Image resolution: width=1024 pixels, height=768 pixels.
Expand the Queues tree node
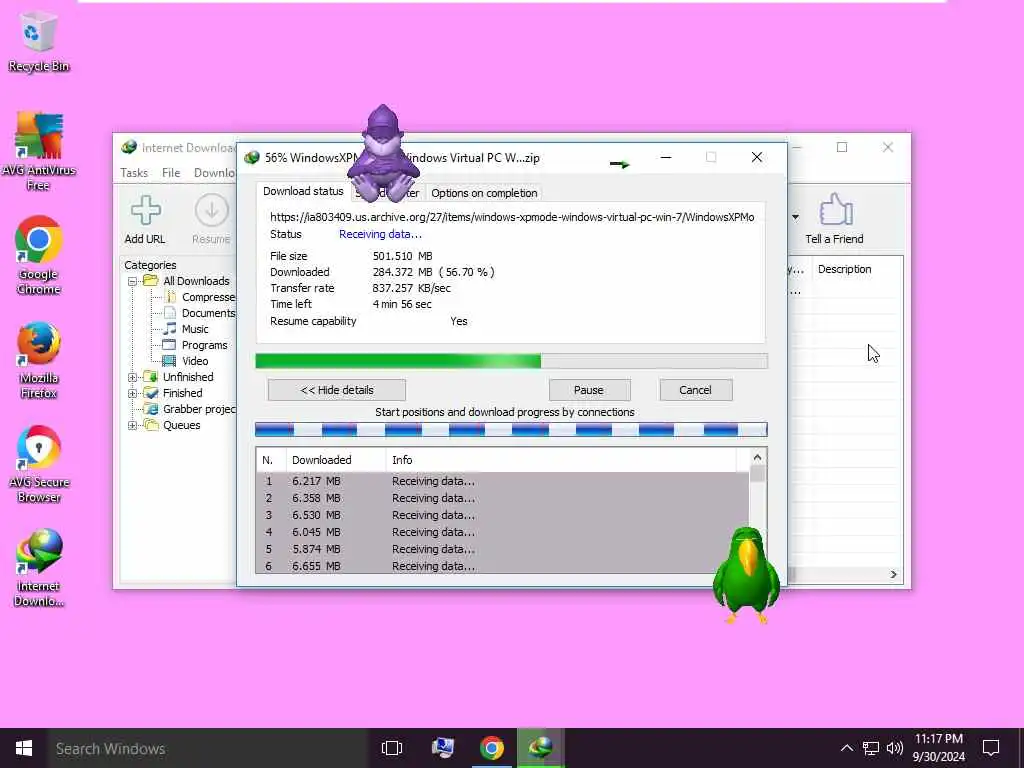click(x=133, y=425)
